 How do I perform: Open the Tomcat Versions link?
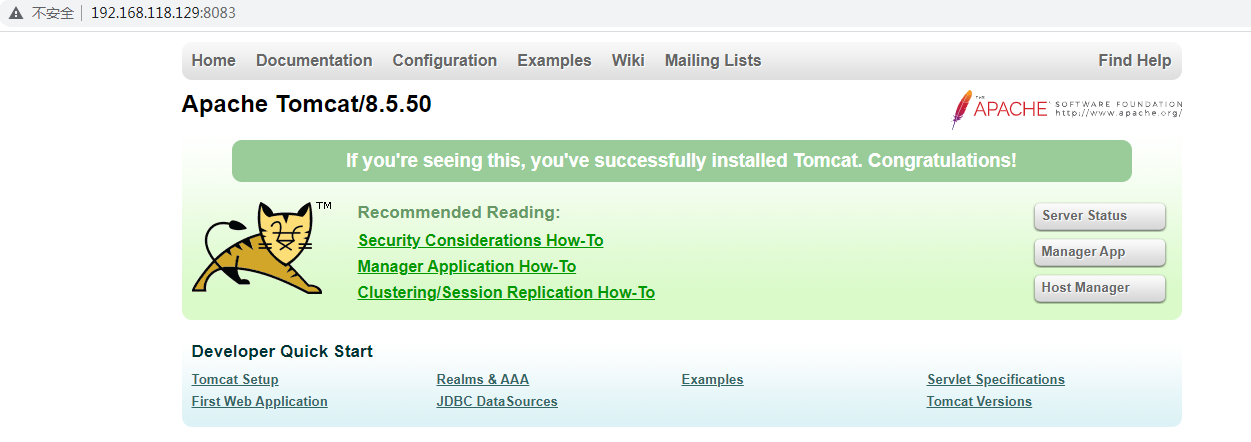tap(979, 402)
